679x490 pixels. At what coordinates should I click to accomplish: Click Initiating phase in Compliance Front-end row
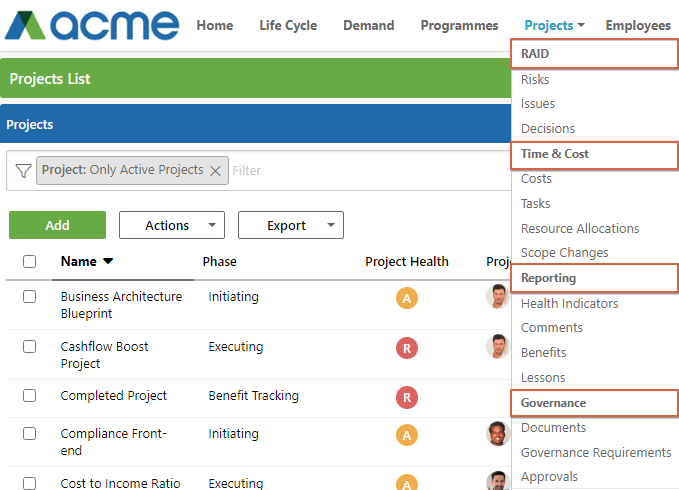click(233, 434)
